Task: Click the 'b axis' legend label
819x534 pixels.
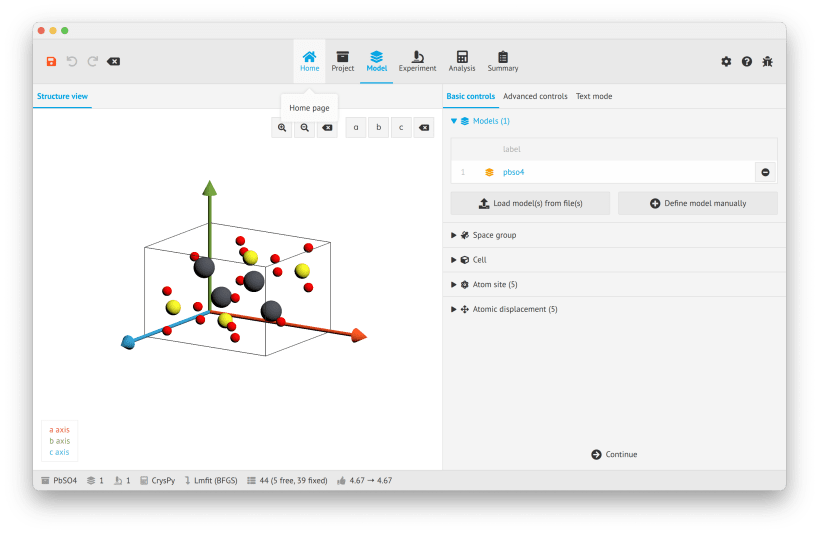Action: (x=59, y=441)
